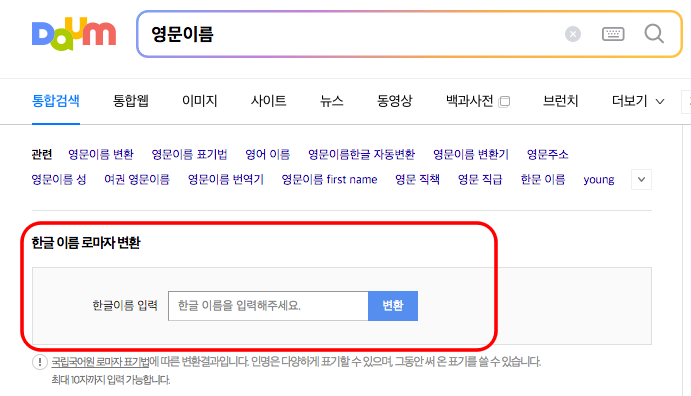Click related search 영문이름 변환기
This screenshot has width=691, height=396.
coord(471,154)
